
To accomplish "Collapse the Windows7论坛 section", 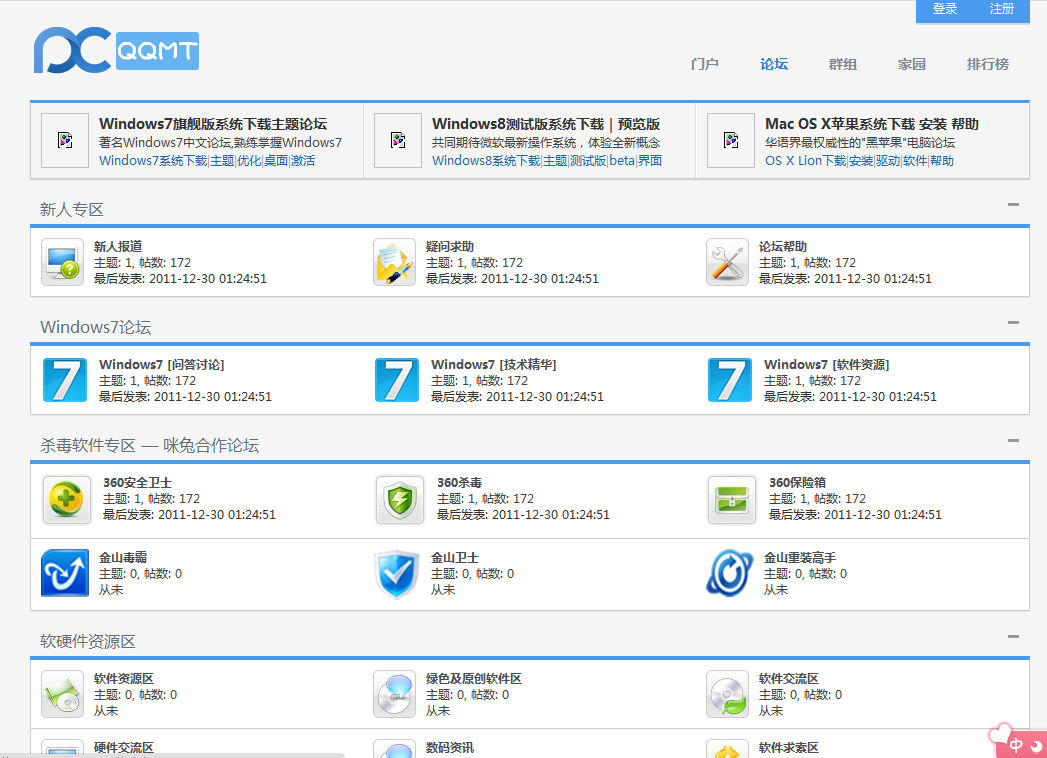I will pyautogui.click(x=1013, y=323).
